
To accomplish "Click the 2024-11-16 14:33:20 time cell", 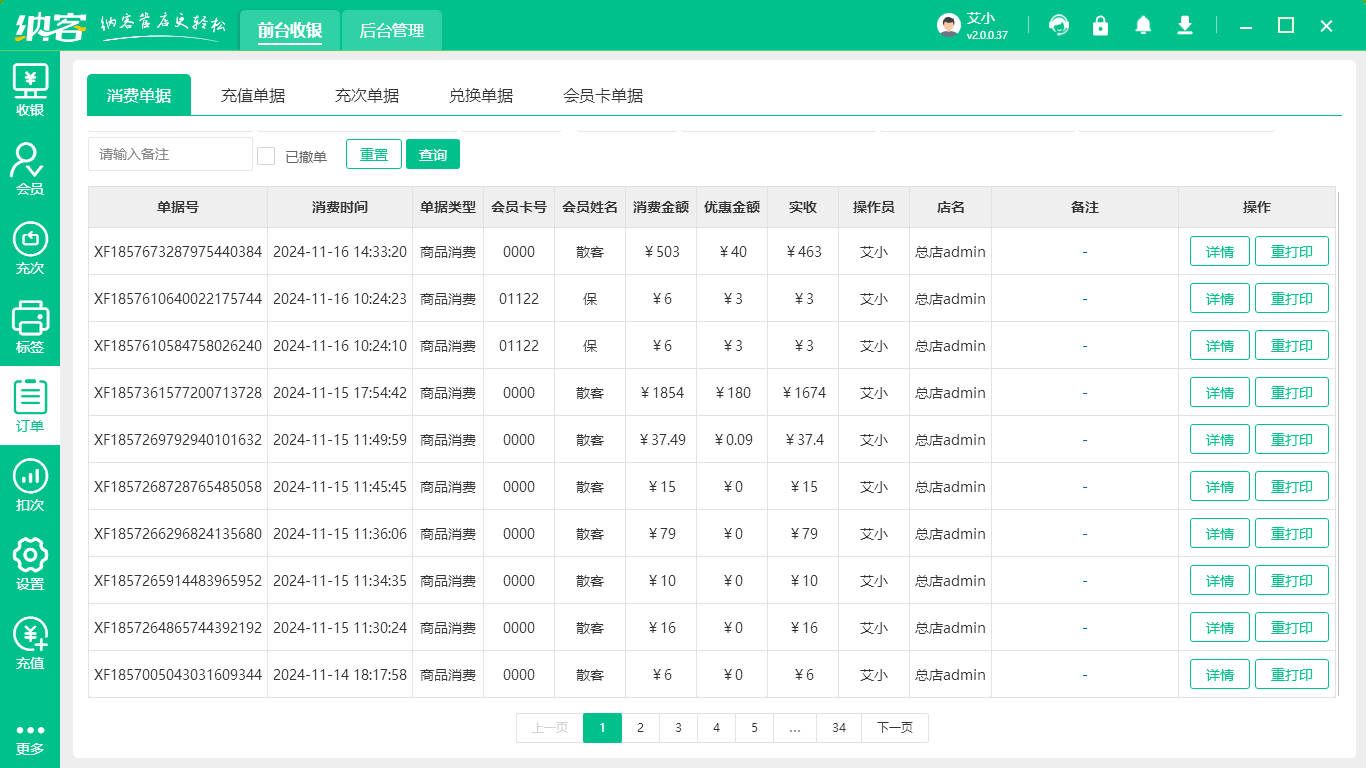I will 340,252.
